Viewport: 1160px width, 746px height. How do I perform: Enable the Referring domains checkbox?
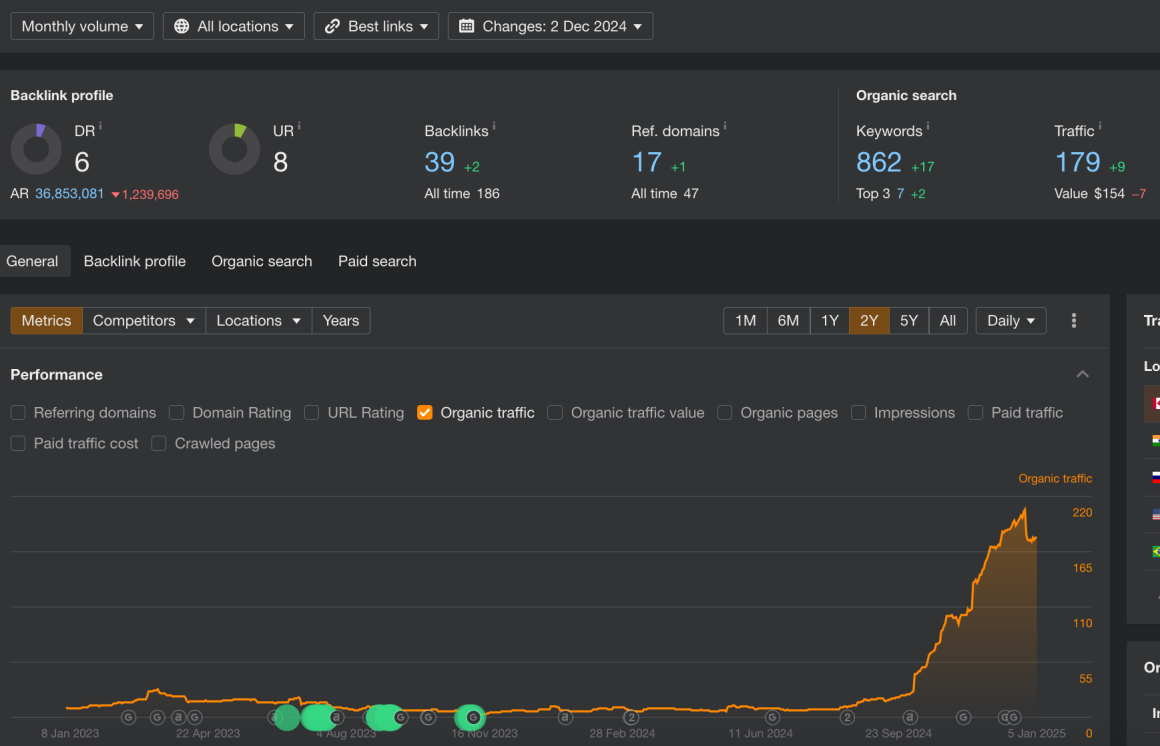[17, 412]
